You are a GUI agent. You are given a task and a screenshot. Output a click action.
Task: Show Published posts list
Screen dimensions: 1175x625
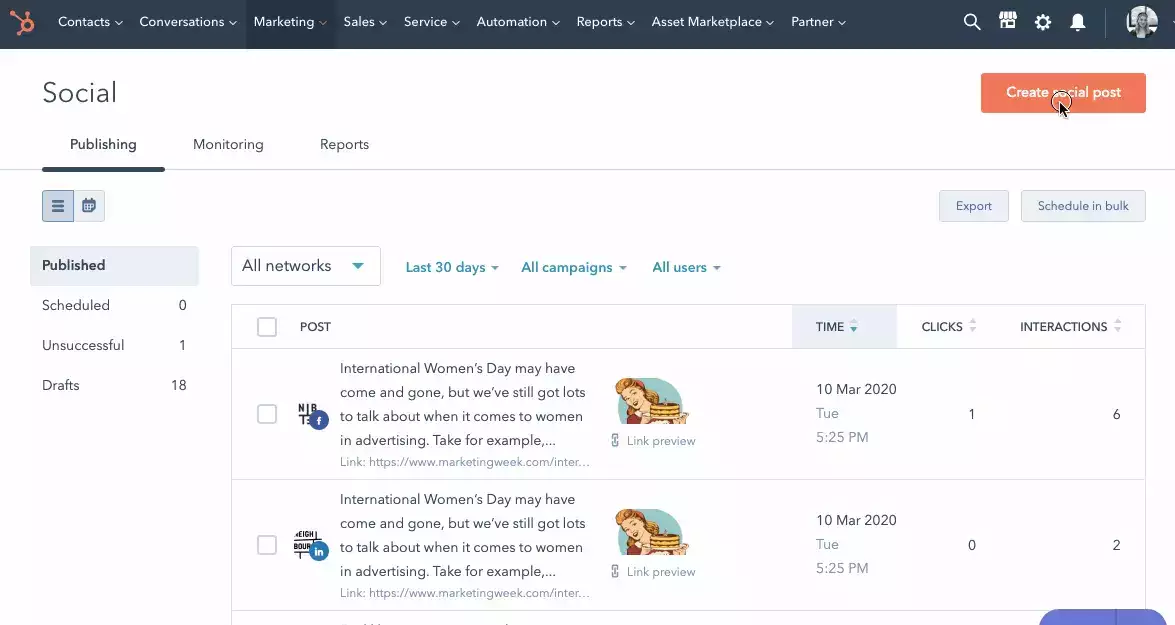click(x=115, y=266)
